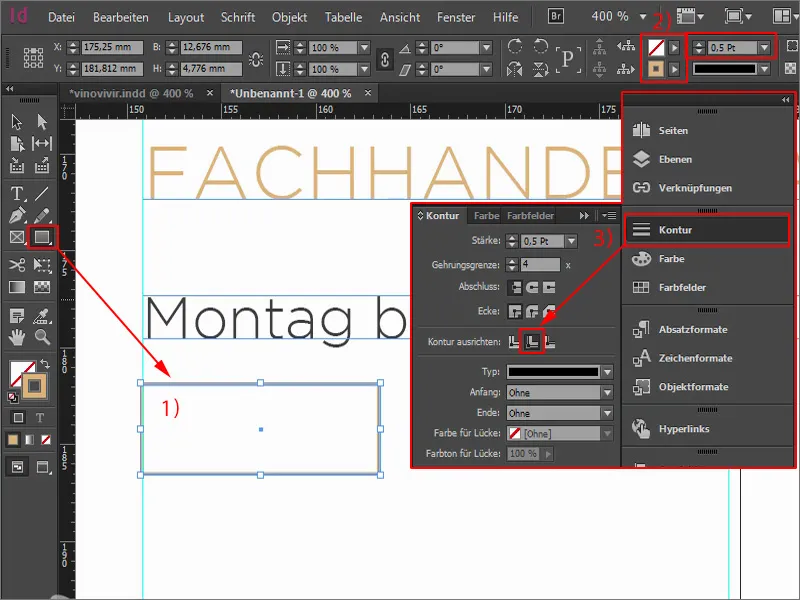
Task: Align stroke to center
Action: point(514,342)
